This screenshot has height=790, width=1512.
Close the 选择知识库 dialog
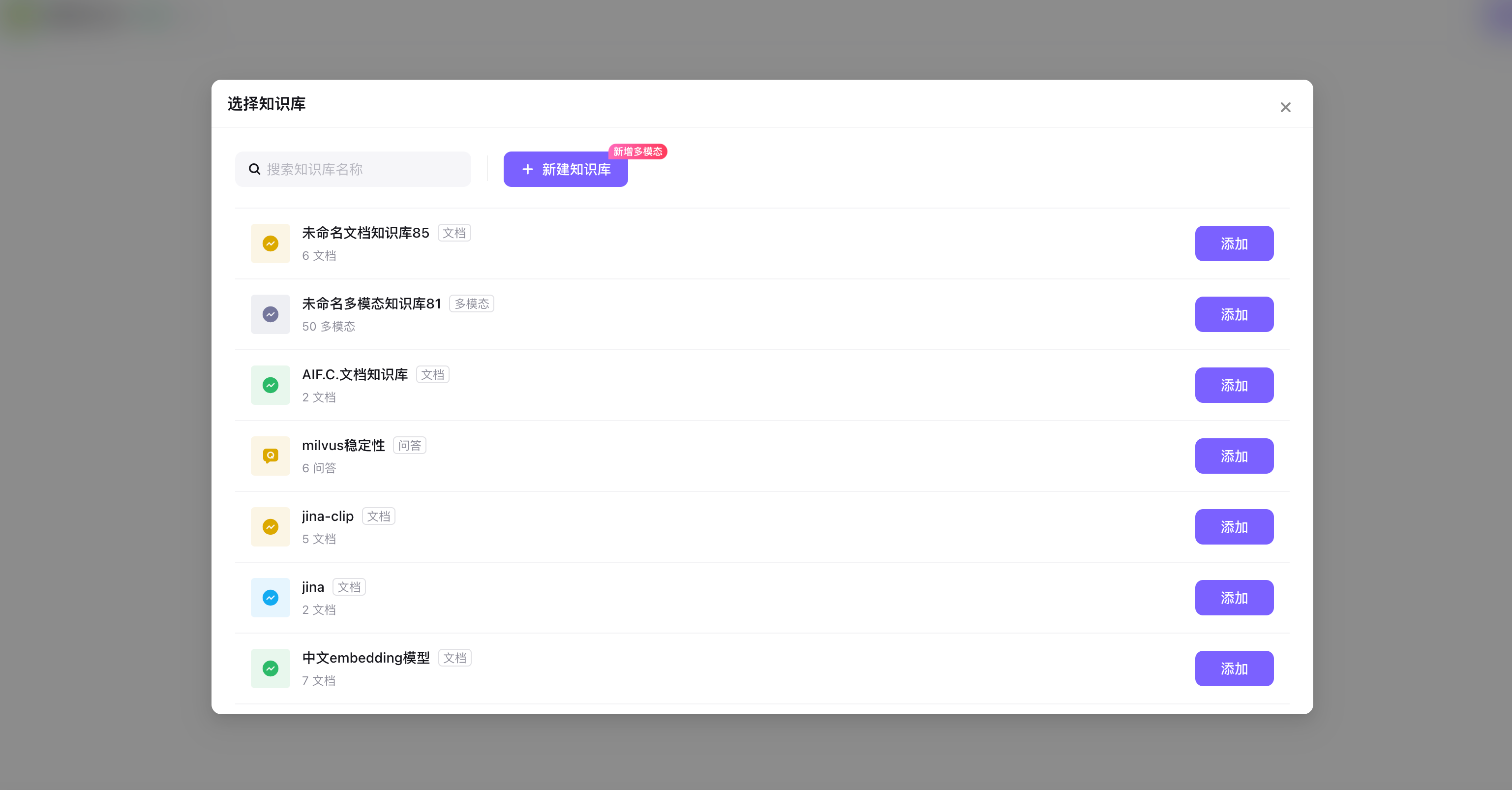click(1285, 107)
